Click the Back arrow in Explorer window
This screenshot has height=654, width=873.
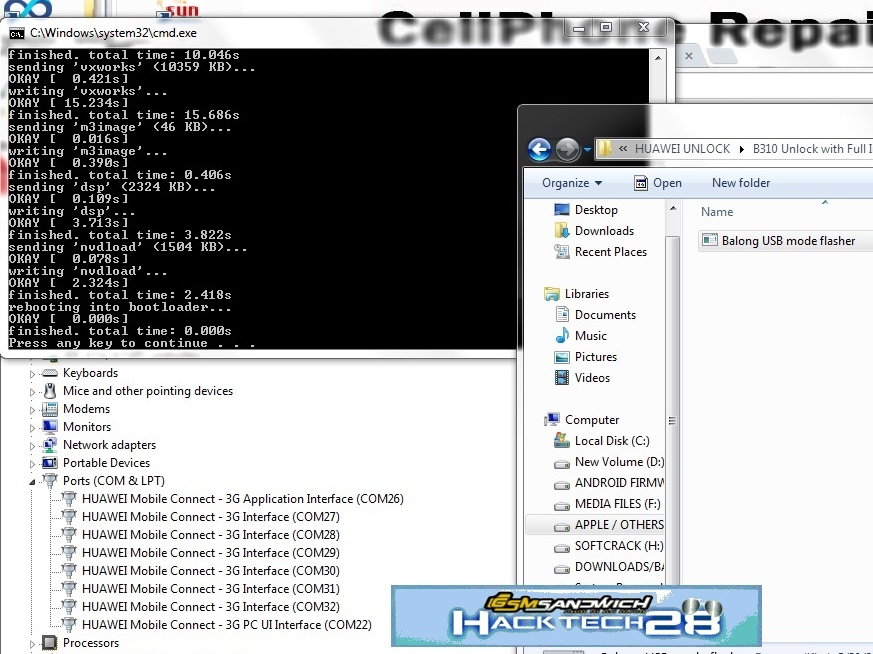coord(539,149)
